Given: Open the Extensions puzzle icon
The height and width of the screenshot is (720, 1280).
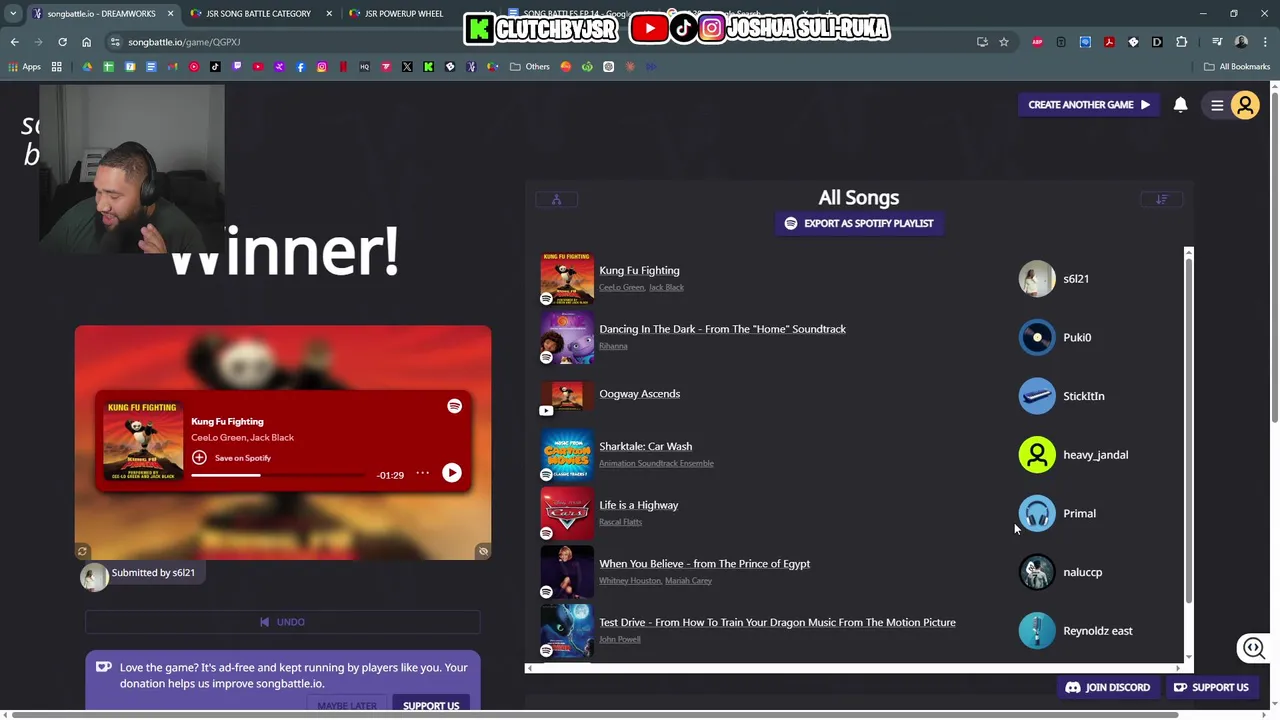Looking at the screenshot, I should (x=1181, y=42).
